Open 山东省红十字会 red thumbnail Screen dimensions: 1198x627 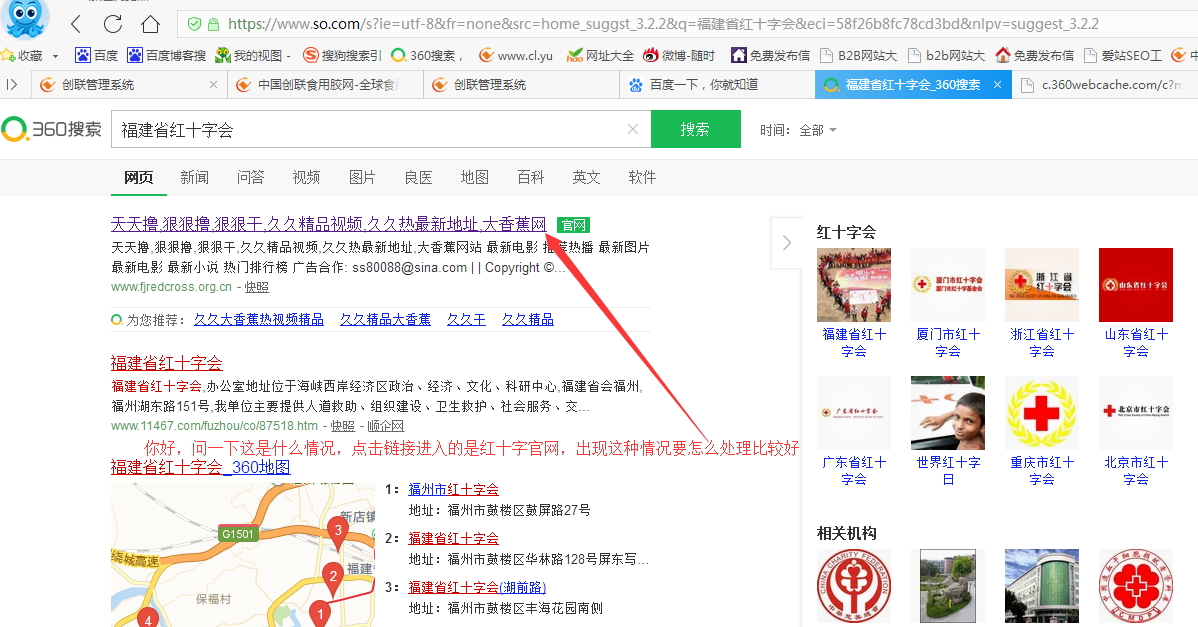click(1135, 285)
